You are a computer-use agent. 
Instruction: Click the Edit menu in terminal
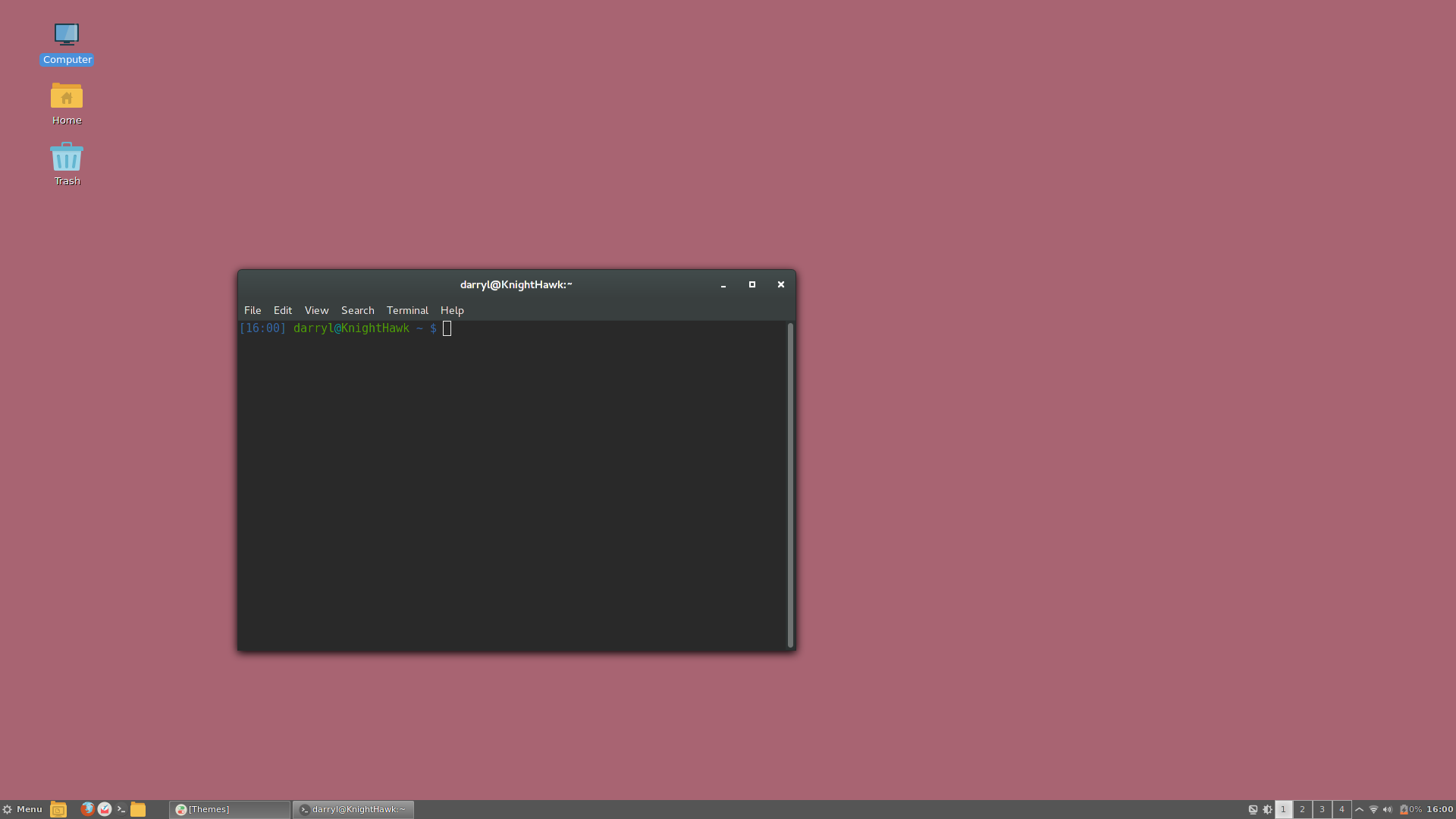[x=282, y=310]
